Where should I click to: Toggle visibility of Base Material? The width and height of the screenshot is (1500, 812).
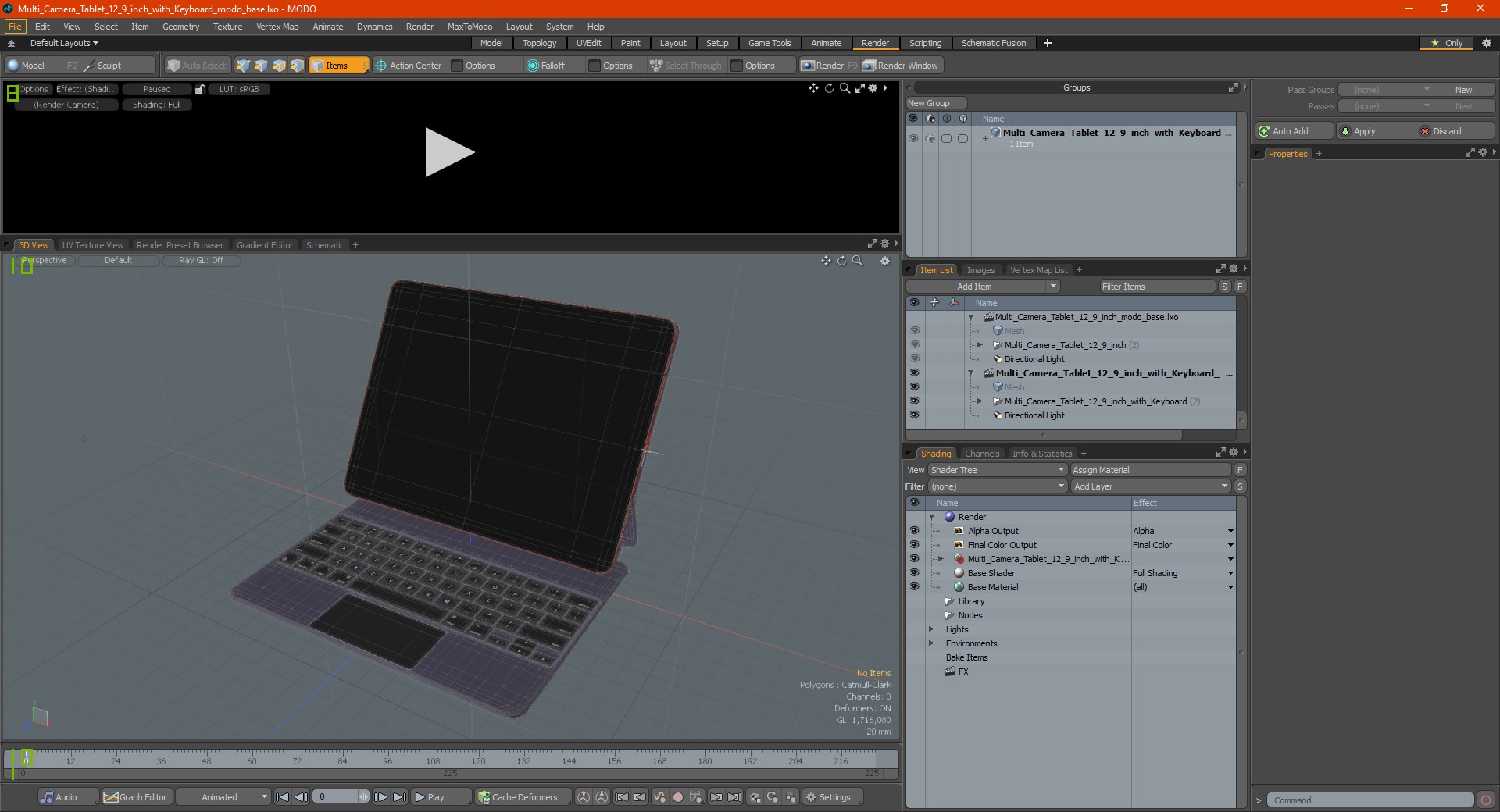[x=914, y=587]
